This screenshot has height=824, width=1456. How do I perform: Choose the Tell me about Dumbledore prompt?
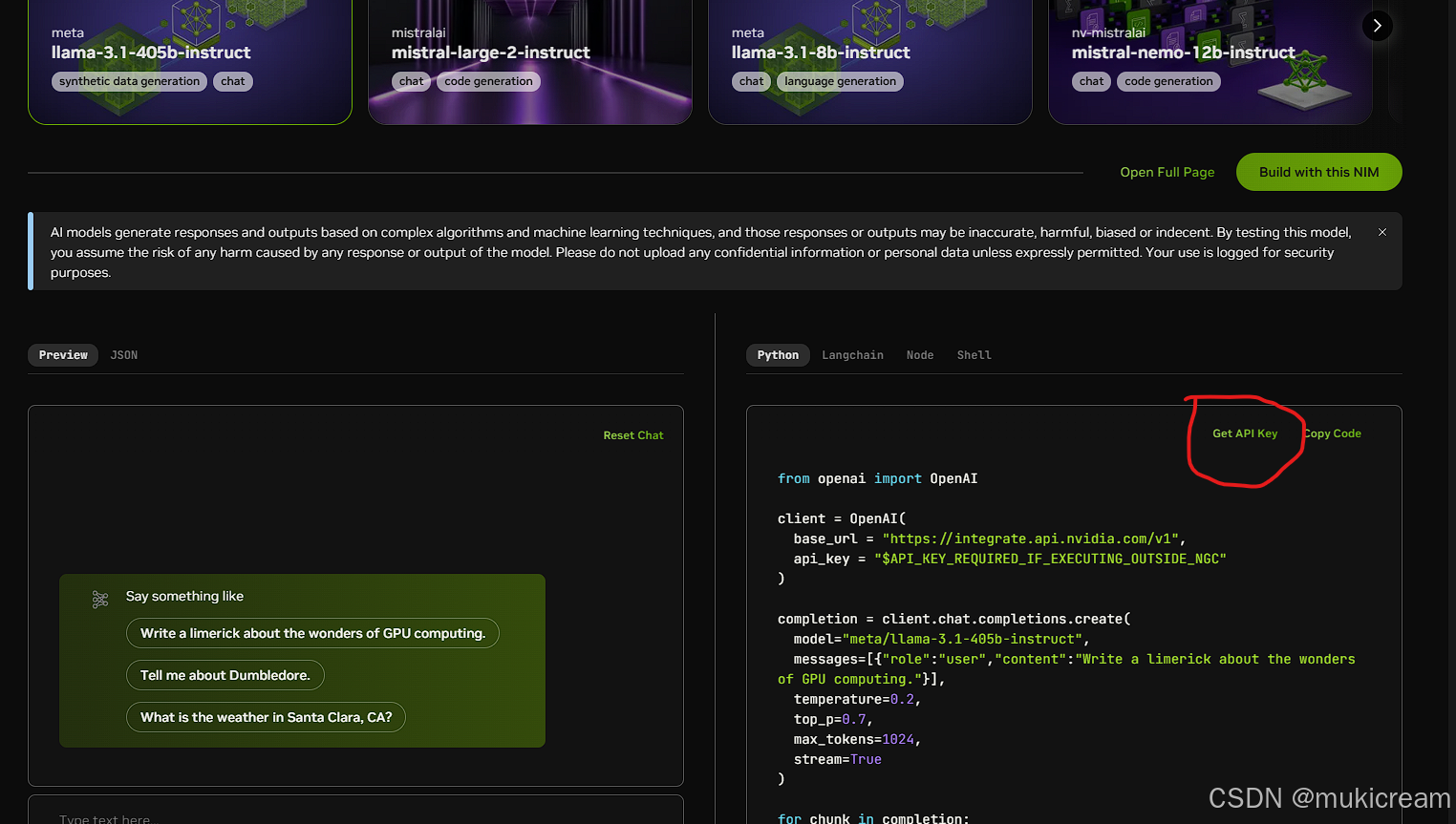[x=225, y=675]
